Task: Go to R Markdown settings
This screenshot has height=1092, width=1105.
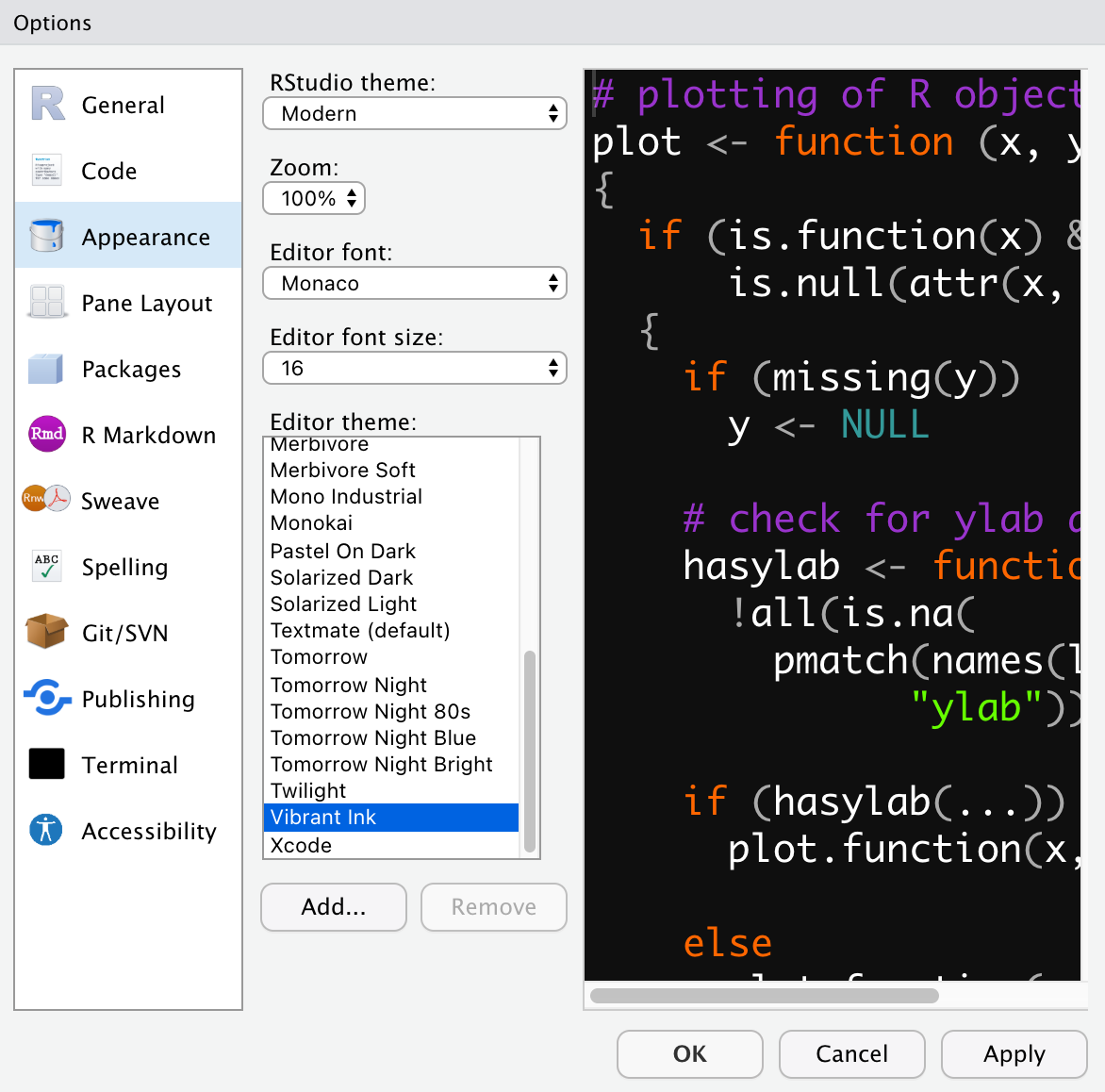Action: coord(128,434)
